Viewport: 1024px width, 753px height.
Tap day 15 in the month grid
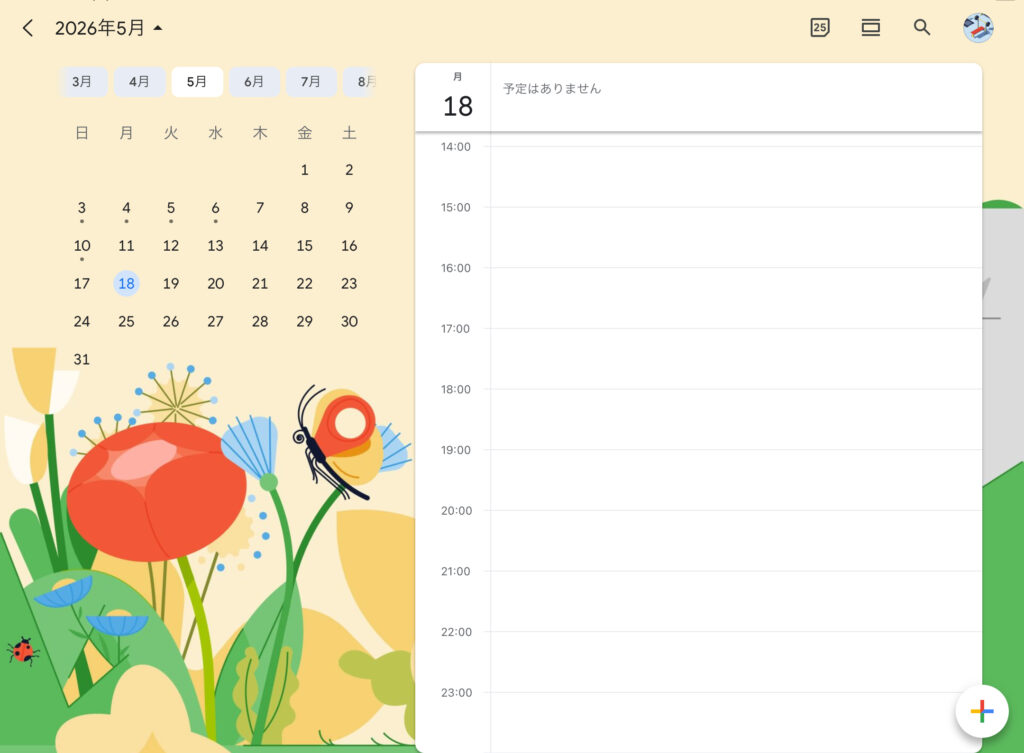point(304,246)
